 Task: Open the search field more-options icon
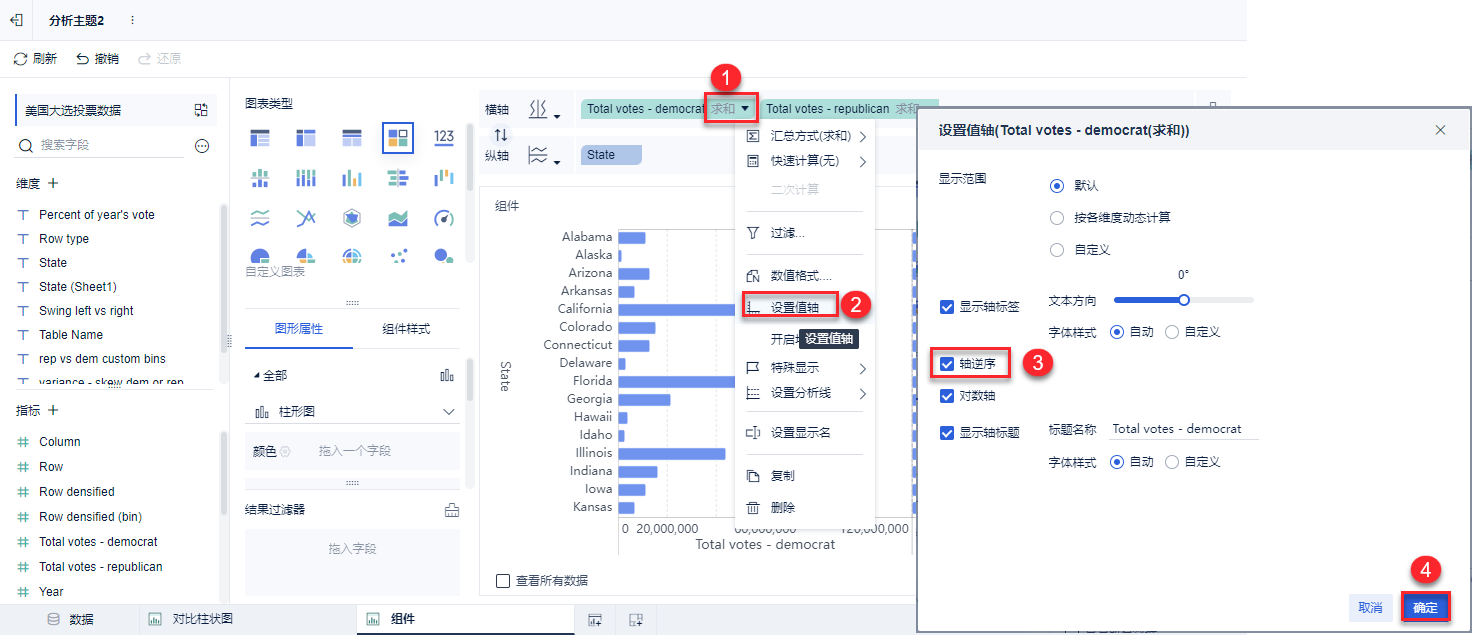(202, 146)
